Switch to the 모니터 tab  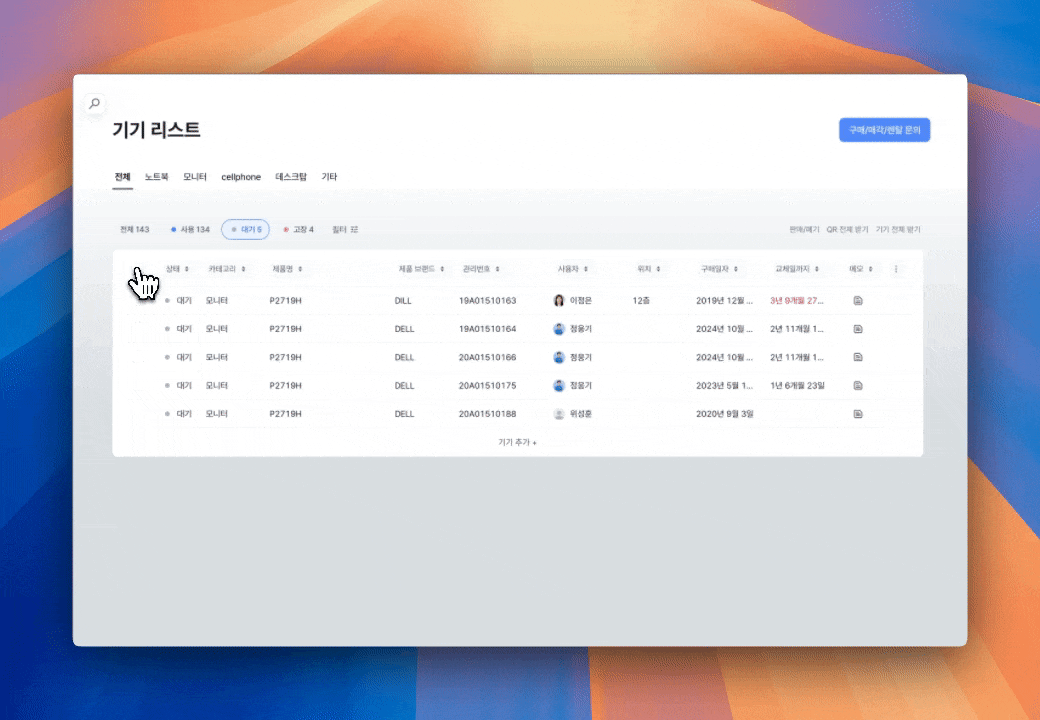(x=195, y=177)
